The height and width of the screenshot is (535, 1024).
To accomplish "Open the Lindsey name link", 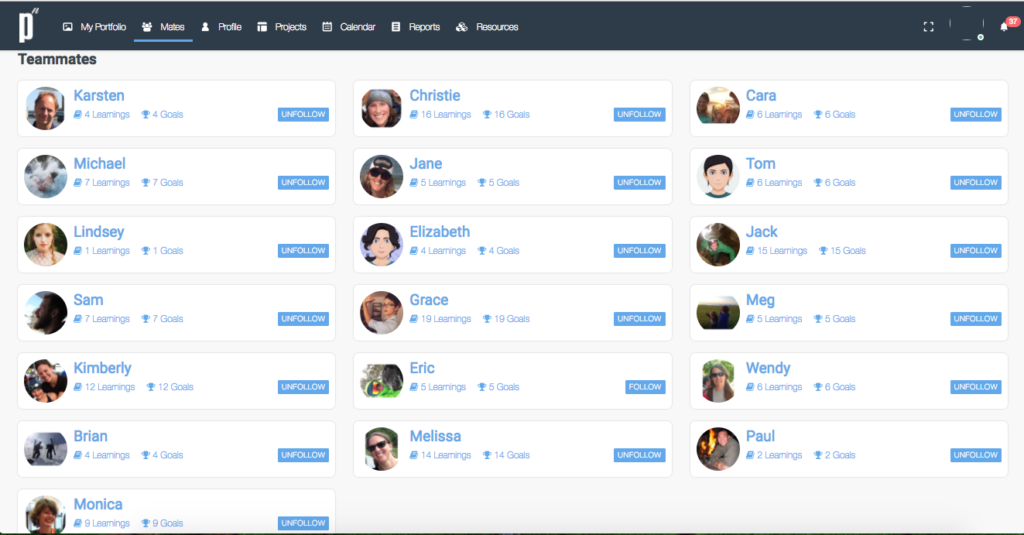I will point(99,232).
